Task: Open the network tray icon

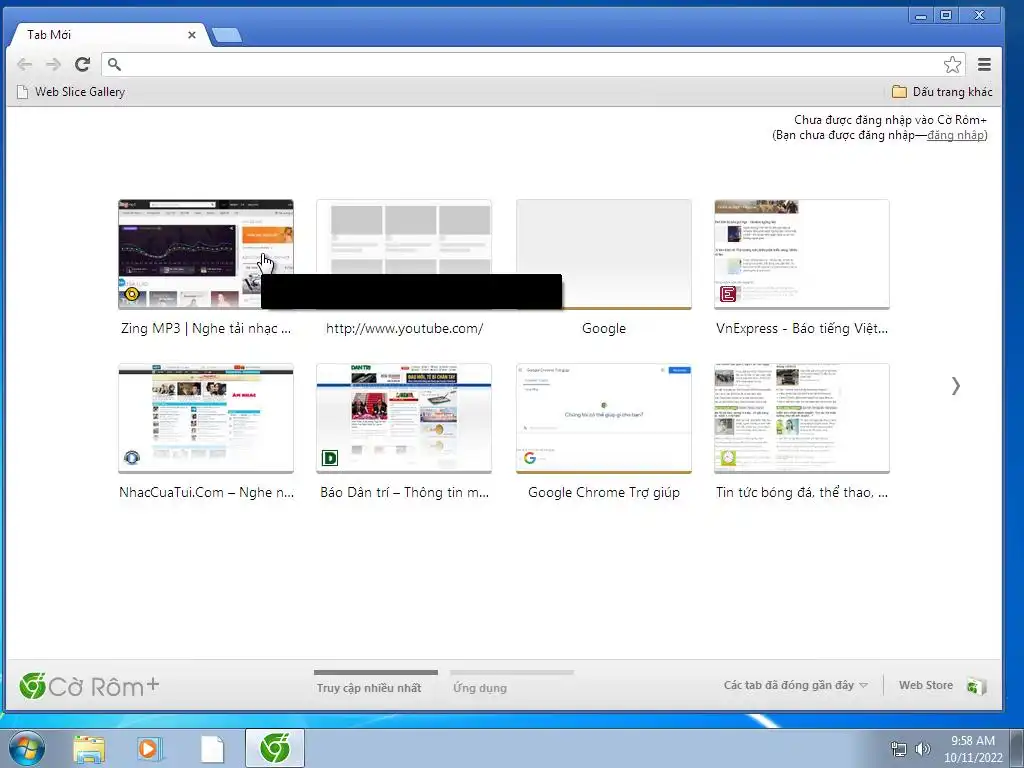Action: coord(899,749)
